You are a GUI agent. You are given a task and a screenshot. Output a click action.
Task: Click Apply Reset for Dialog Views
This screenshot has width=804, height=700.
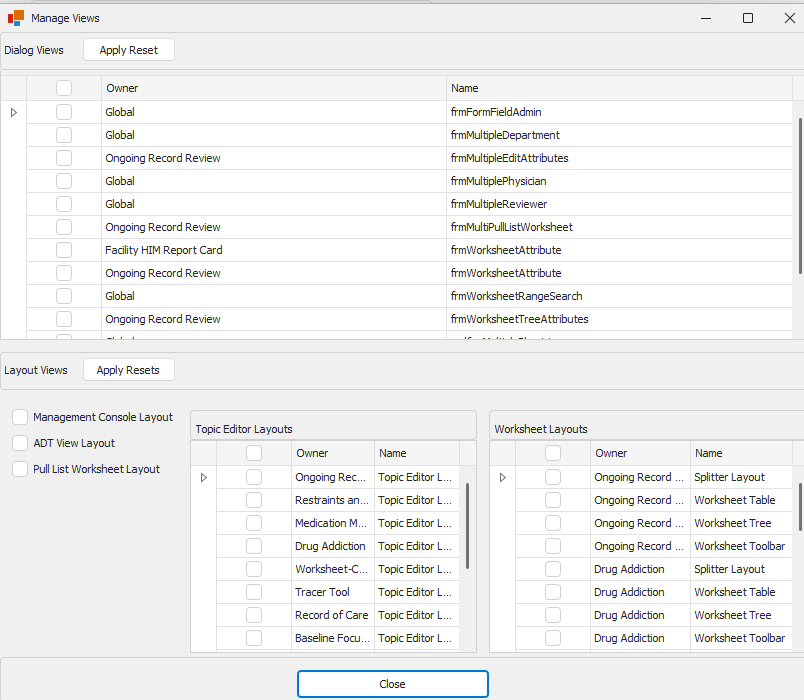129,50
